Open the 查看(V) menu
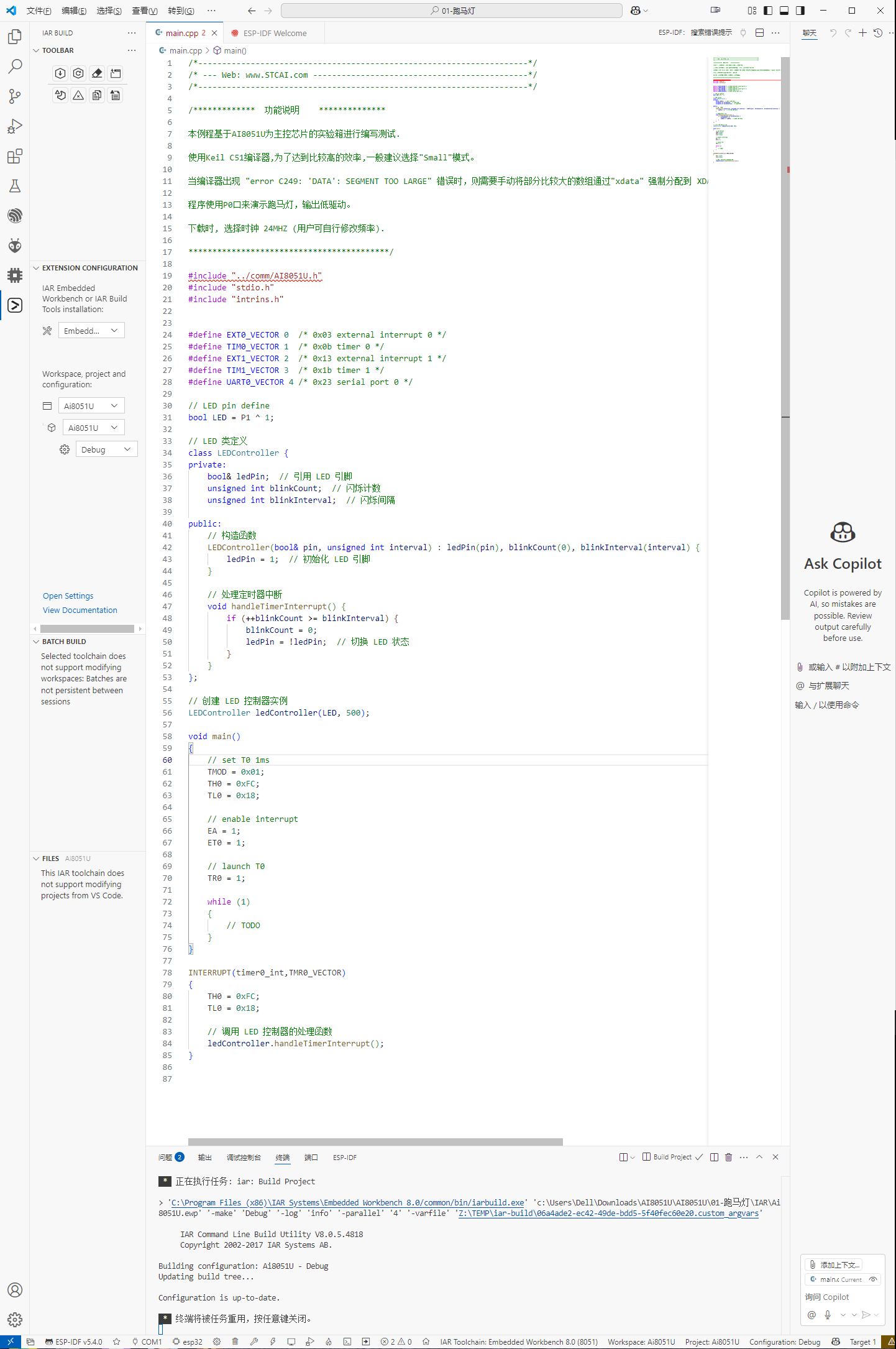The image size is (896, 1349). pyautogui.click(x=145, y=11)
